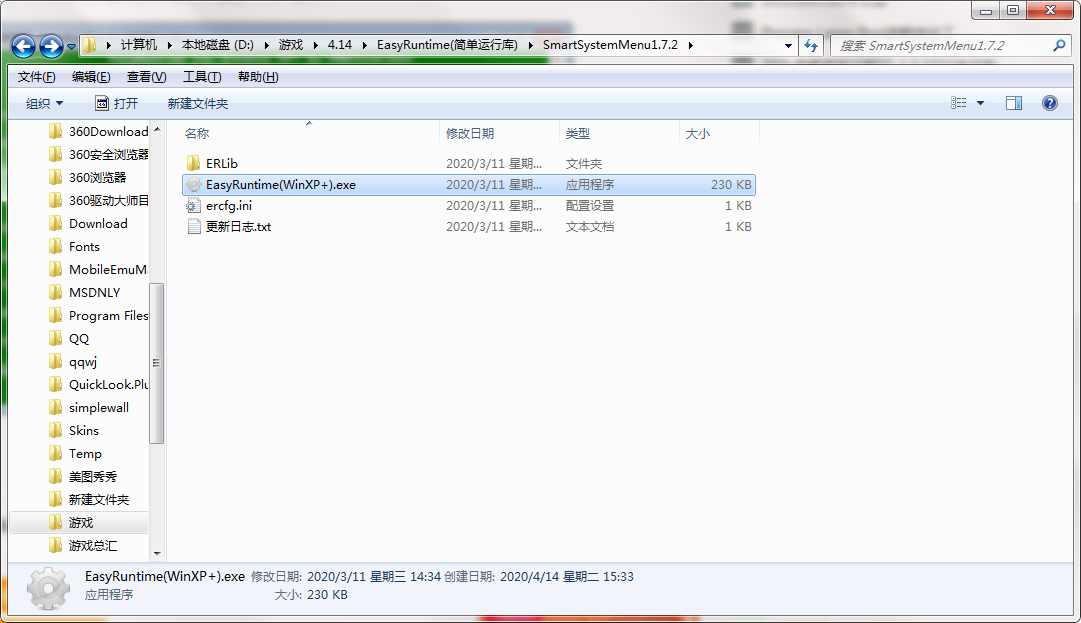Click the navigation pane scrollbar down arrow
Screen dimensions: 1081x623
(x=156, y=553)
